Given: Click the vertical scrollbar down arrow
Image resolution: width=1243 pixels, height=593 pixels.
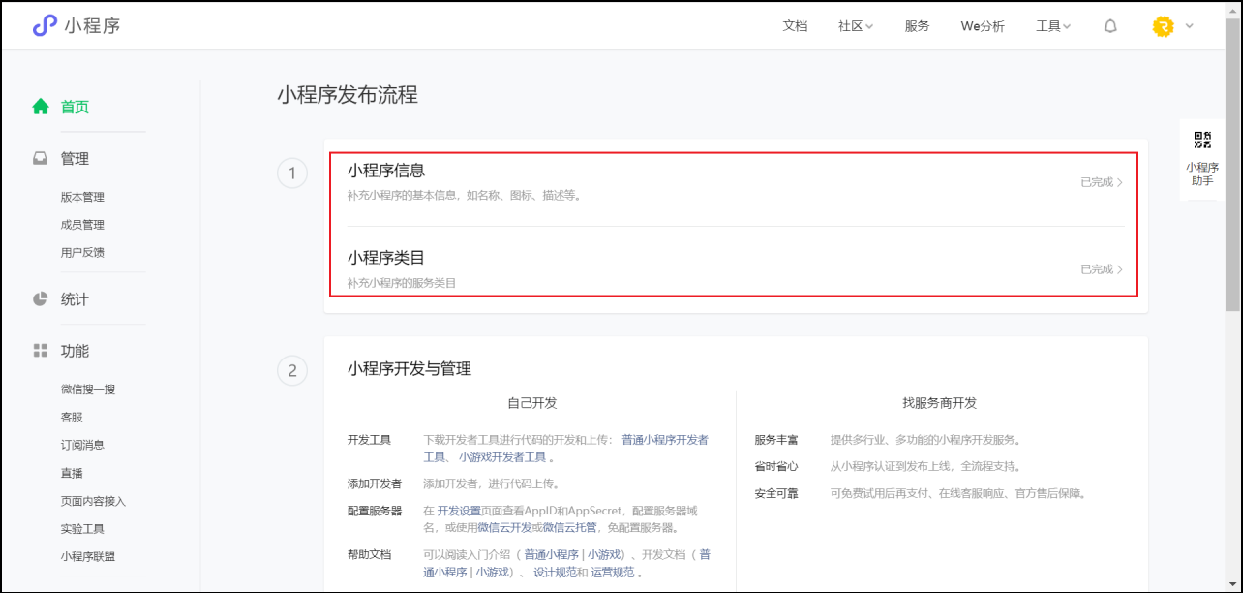Looking at the screenshot, I should coord(1233,584).
